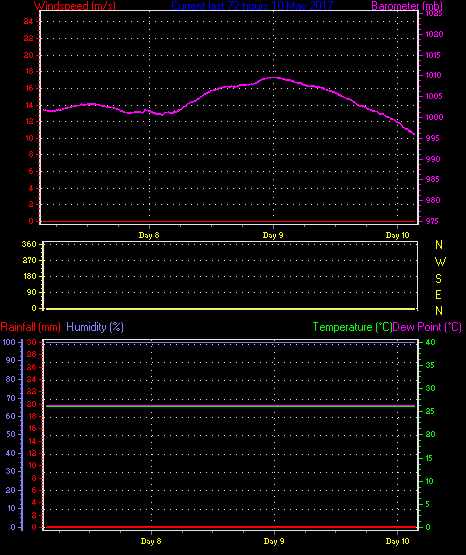The image size is (466, 555).
Task: Click the Day 9 label under bottom chart
Action: coord(274,541)
